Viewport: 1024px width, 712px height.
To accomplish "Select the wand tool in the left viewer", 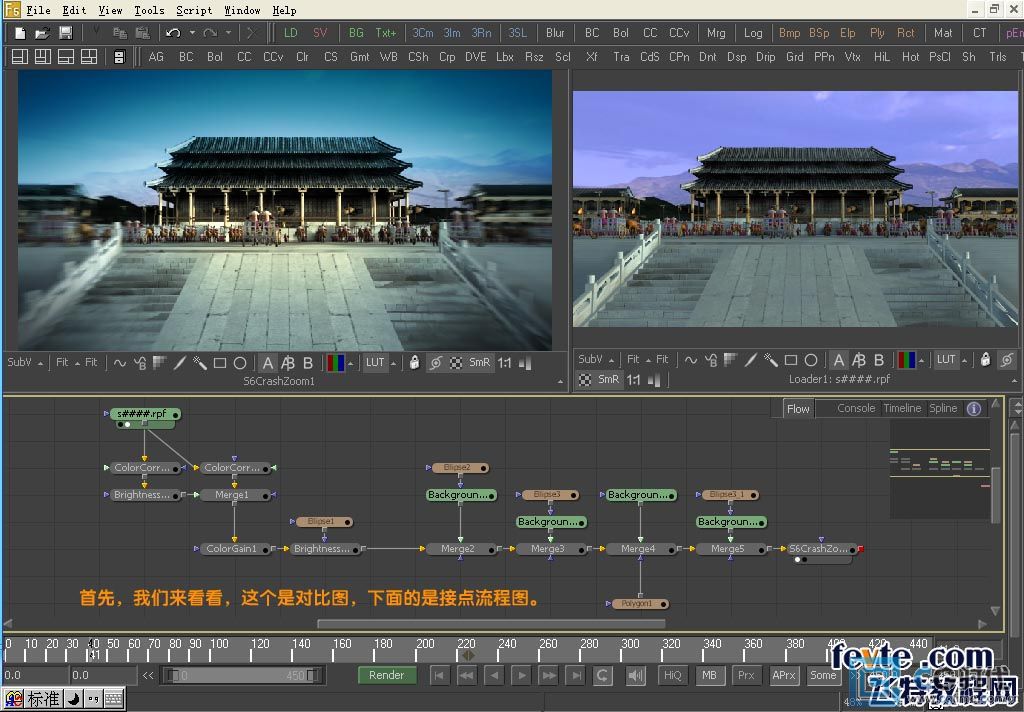I will (x=200, y=363).
